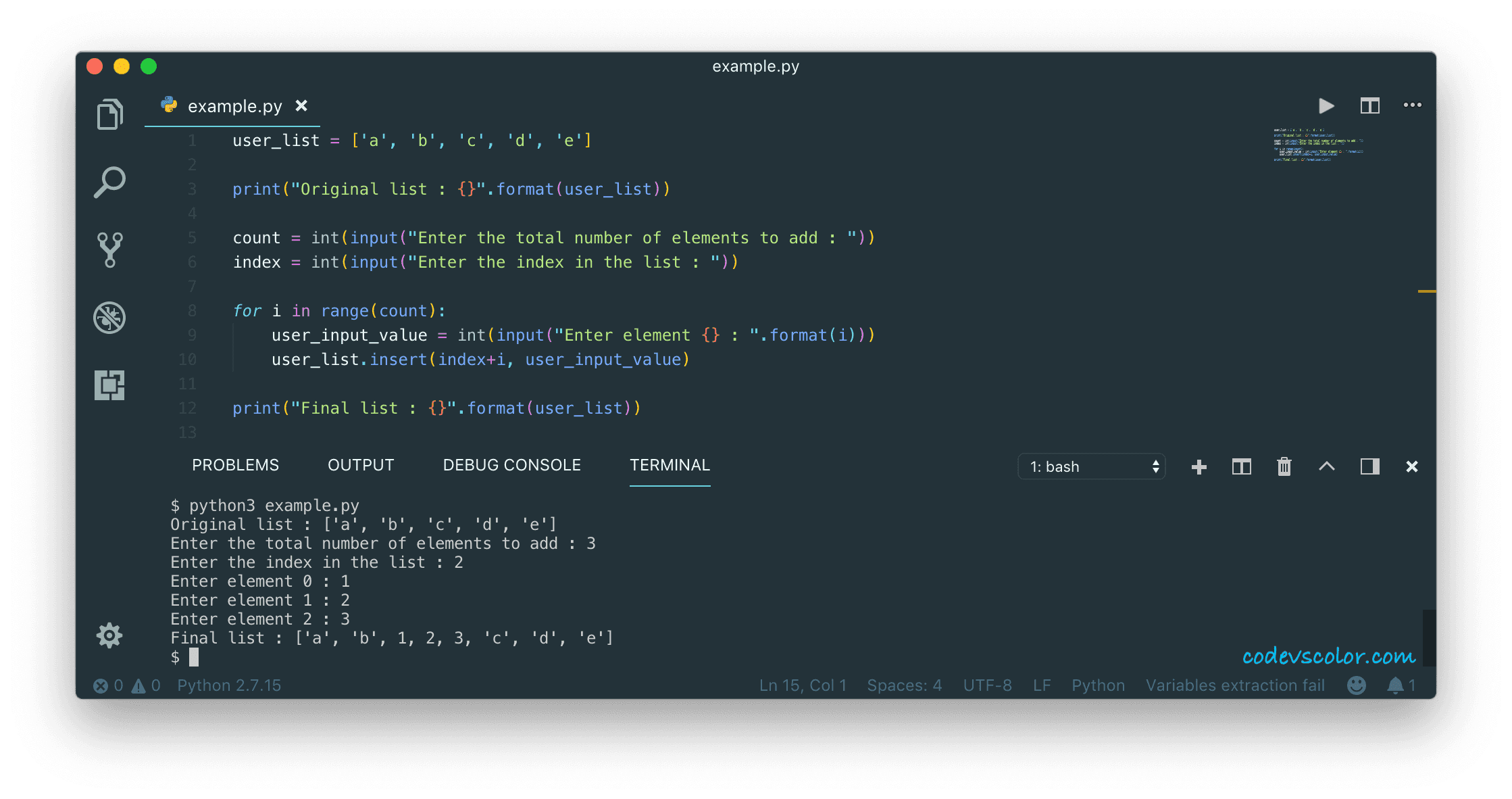
Task: Split the active terminal
Action: click(x=1241, y=466)
